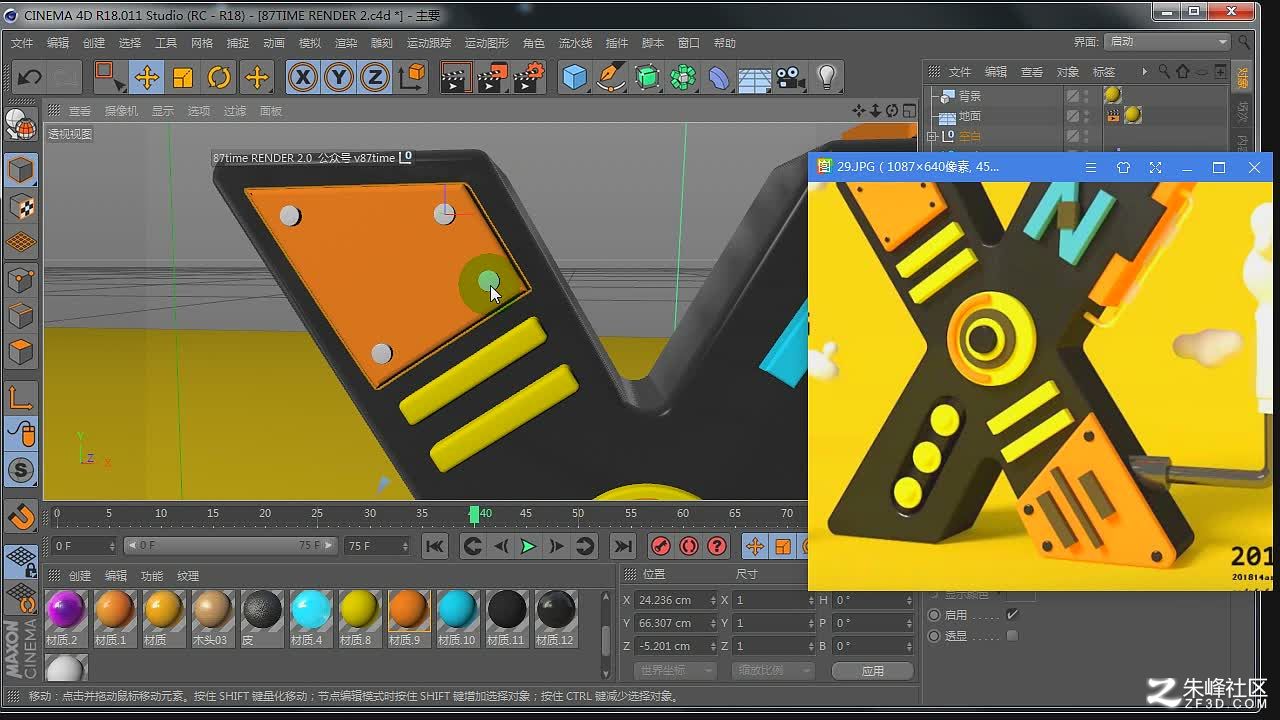Select the Live Selection tool
The height and width of the screenshot is (720, 1280).
[x=108, y=77]
